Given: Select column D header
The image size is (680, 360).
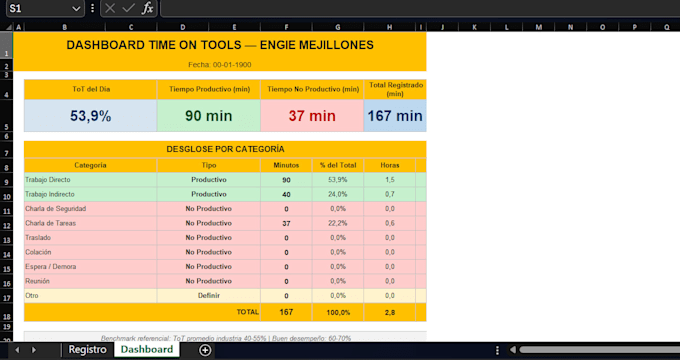Looking at the screenshot, I should point(183,27).
